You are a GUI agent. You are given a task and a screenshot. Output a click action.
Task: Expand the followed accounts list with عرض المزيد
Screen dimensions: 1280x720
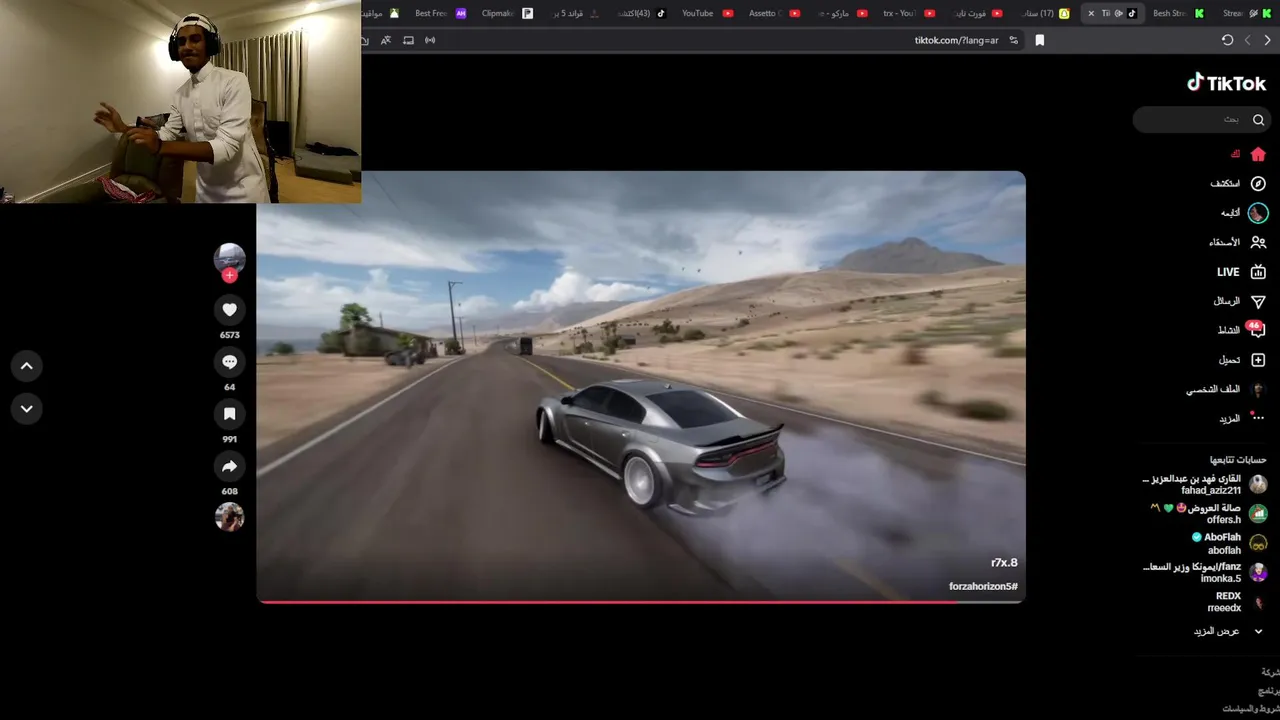click(x=1228, y=631)
